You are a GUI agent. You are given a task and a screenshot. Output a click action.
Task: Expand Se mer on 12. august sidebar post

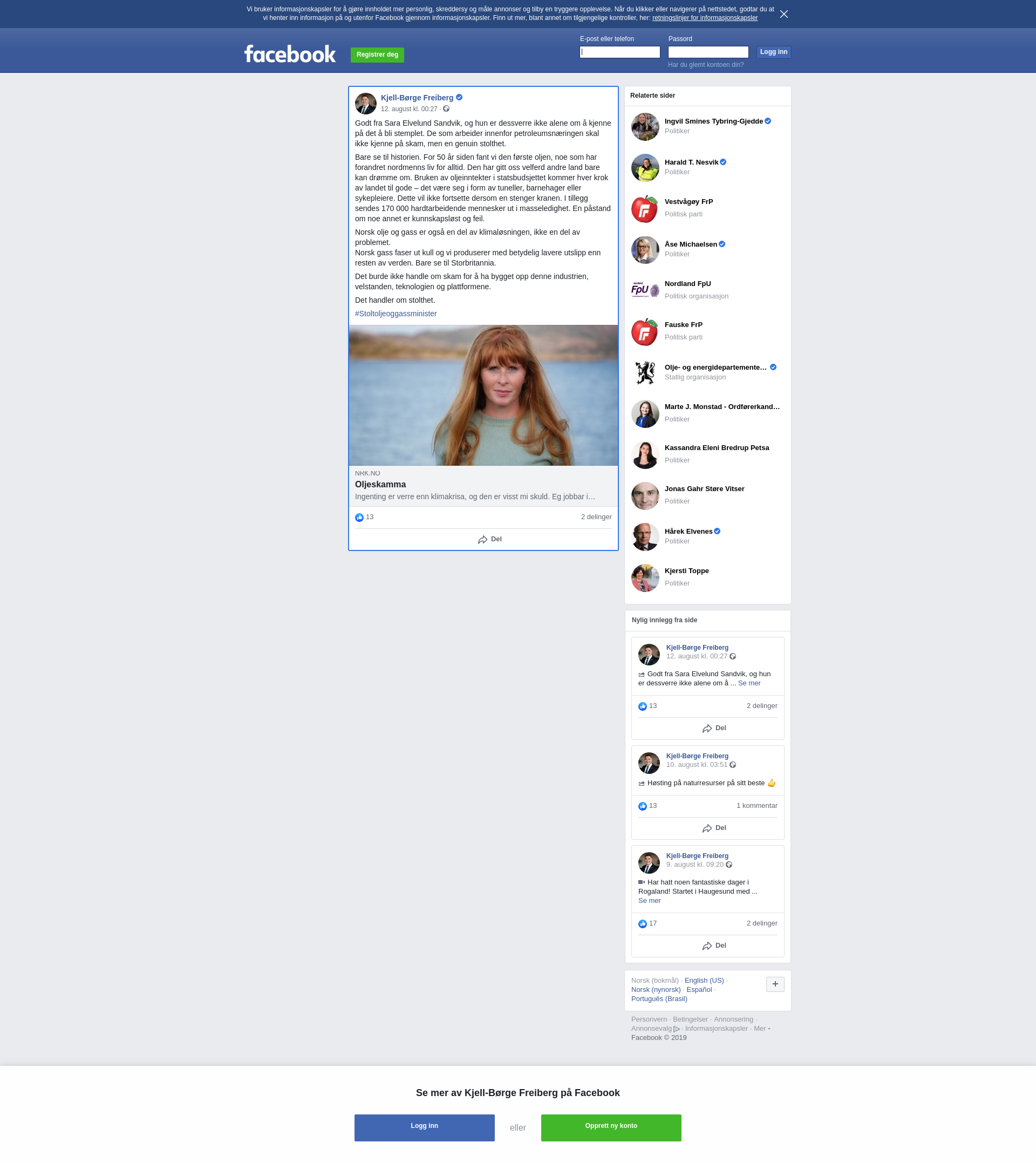(x=749, y=683)
